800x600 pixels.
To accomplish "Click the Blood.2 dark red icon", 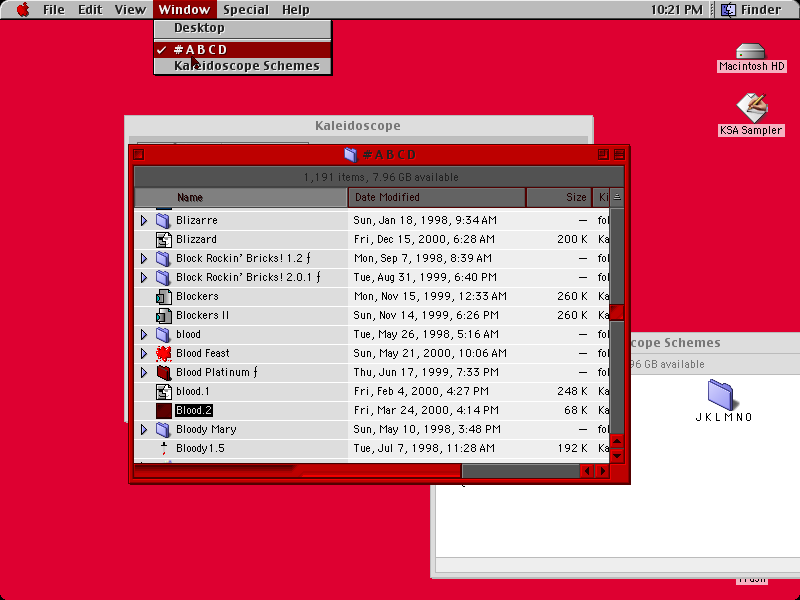I will 163,410.
